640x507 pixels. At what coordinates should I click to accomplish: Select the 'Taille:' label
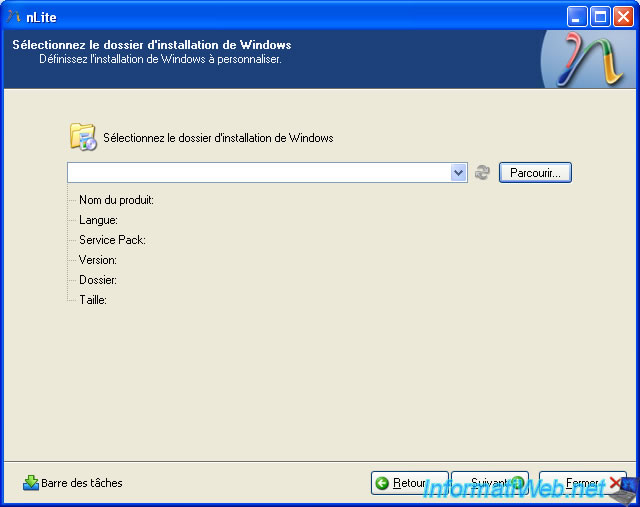pyautogui.click(x=93, y=300)
